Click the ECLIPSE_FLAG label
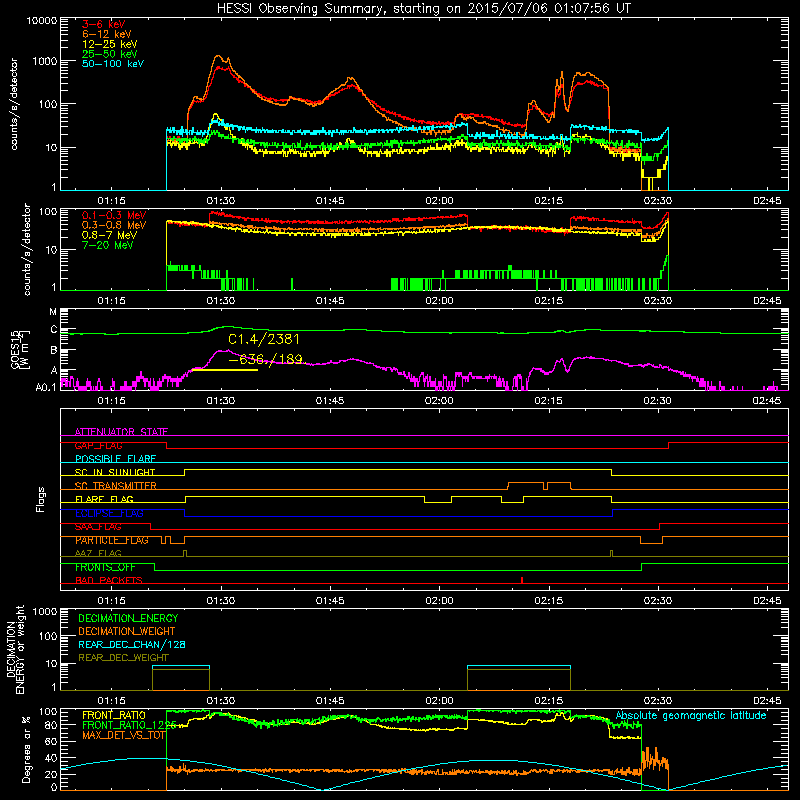 coord(109,513)
